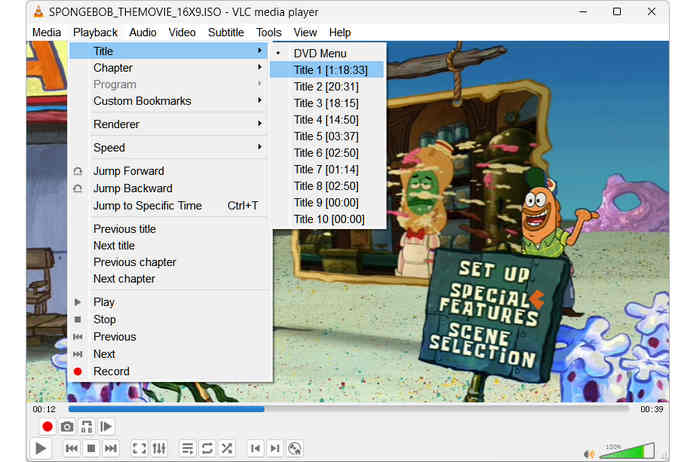Select Title 8 [02:50]

point(328,186)
